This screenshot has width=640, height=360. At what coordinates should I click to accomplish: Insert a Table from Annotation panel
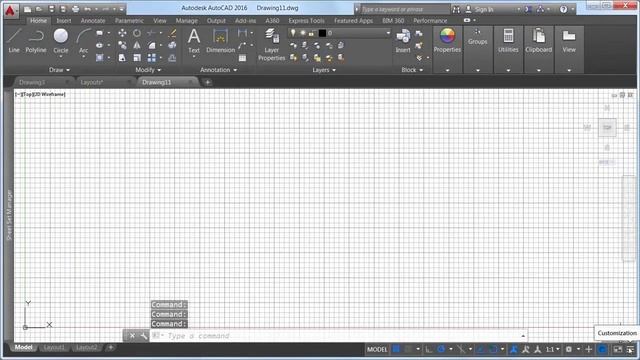[242, 58]
